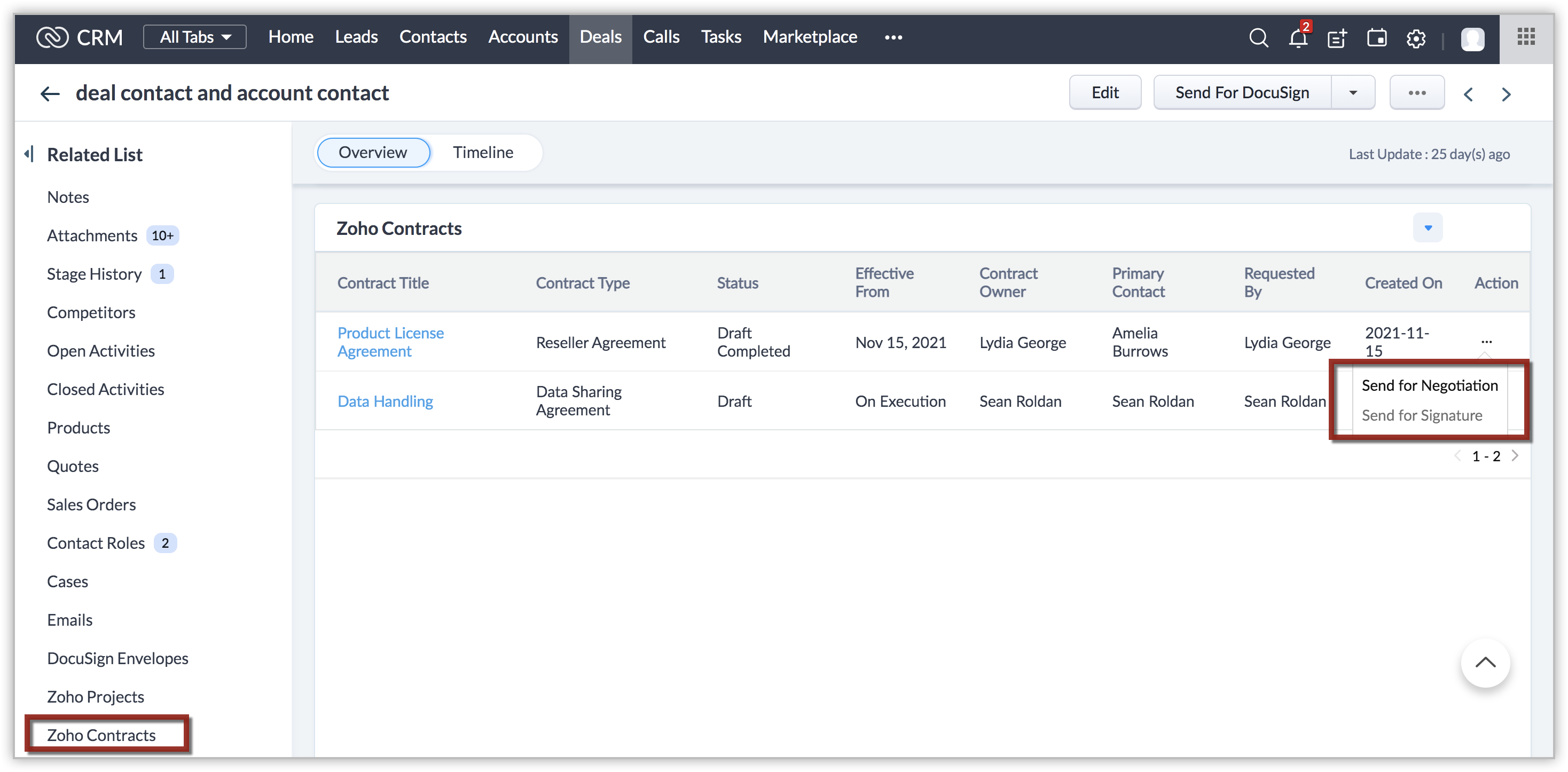1568x772 pixels.
Task: Select Zoho Contracts in related list
Action: (101, 735)
